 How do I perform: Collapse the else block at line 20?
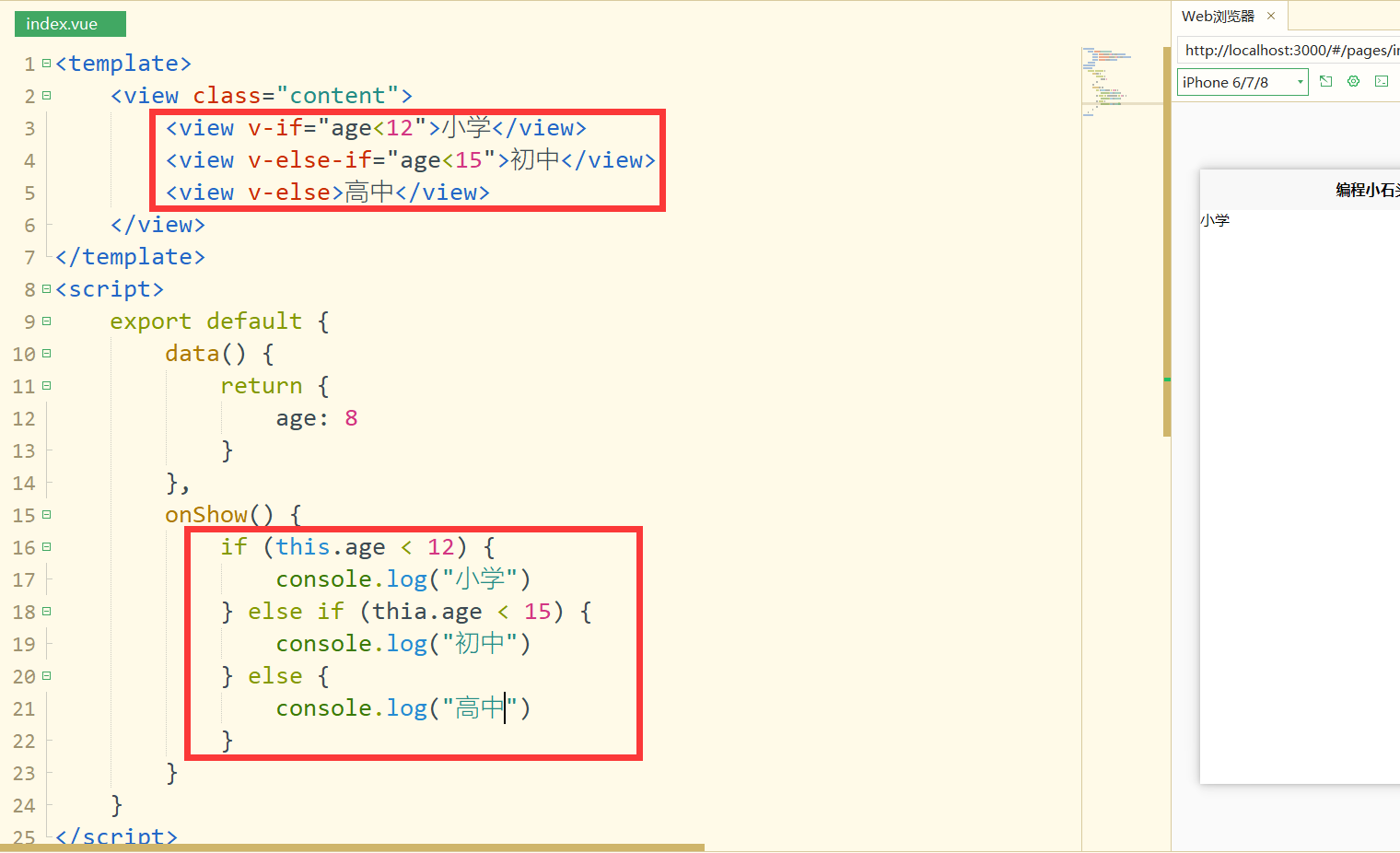coord(46,676)
